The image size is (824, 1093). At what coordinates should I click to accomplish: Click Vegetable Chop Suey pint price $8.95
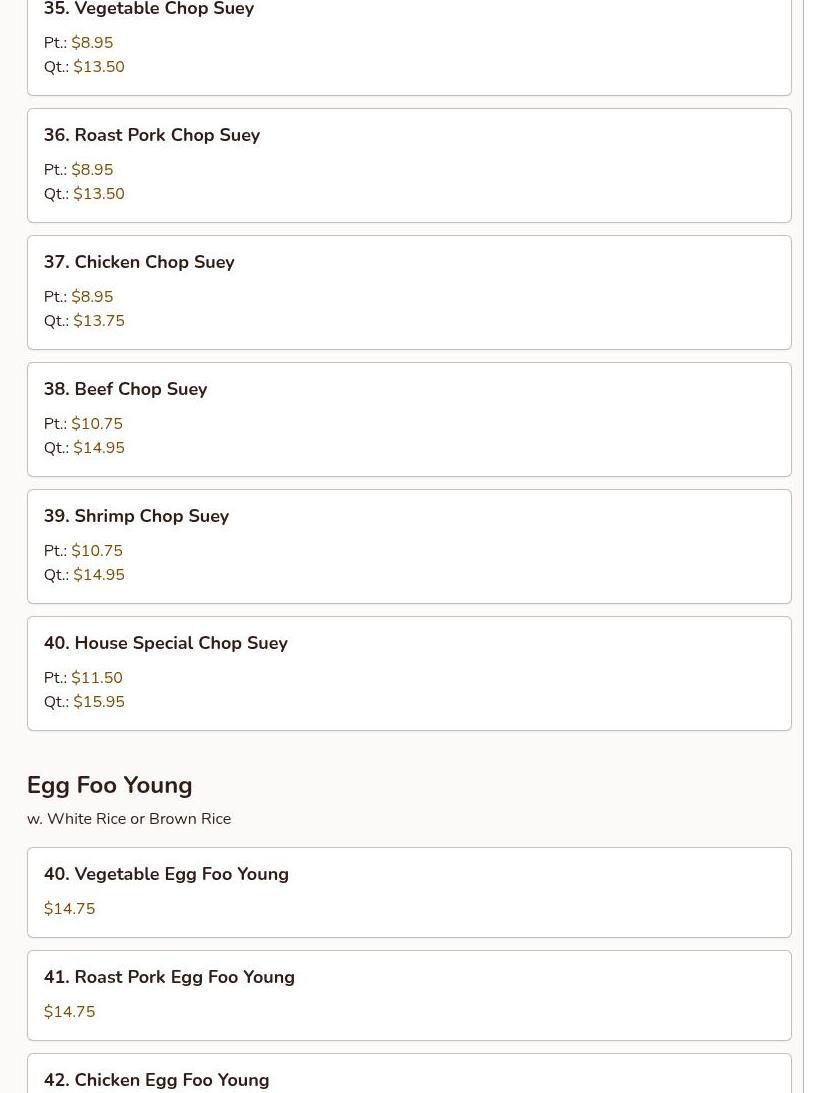click(92, 43)
